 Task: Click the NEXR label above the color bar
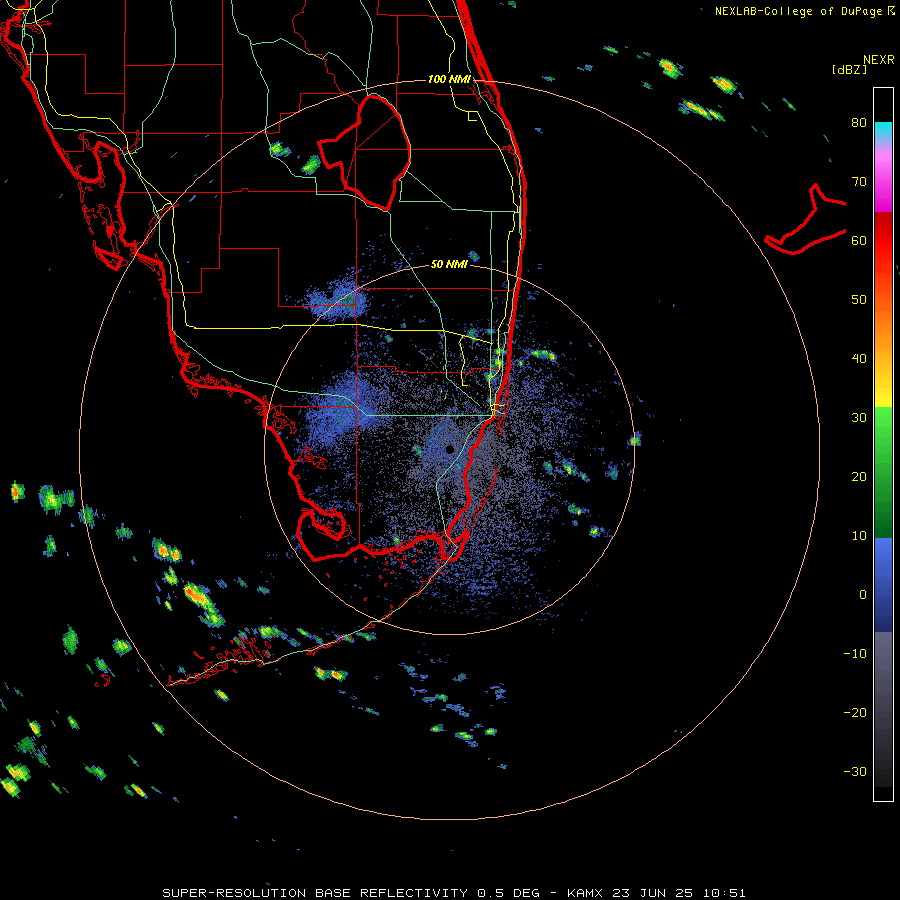point(878,60)
